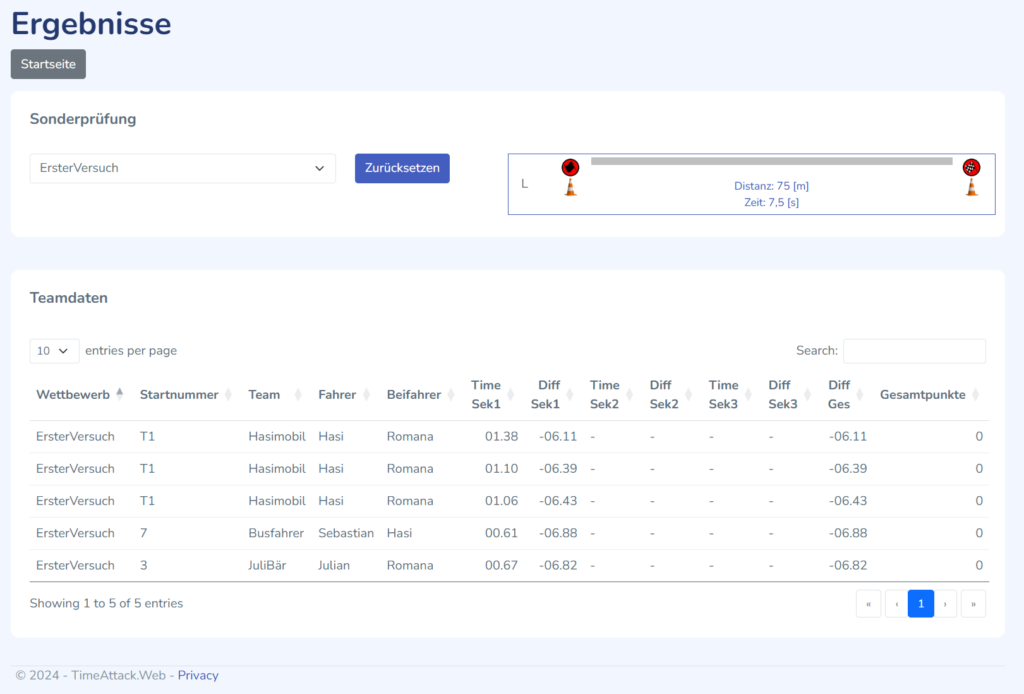Click the JuliBär team cell
The image size is (1024, 694).
click(x=267, y=565)
